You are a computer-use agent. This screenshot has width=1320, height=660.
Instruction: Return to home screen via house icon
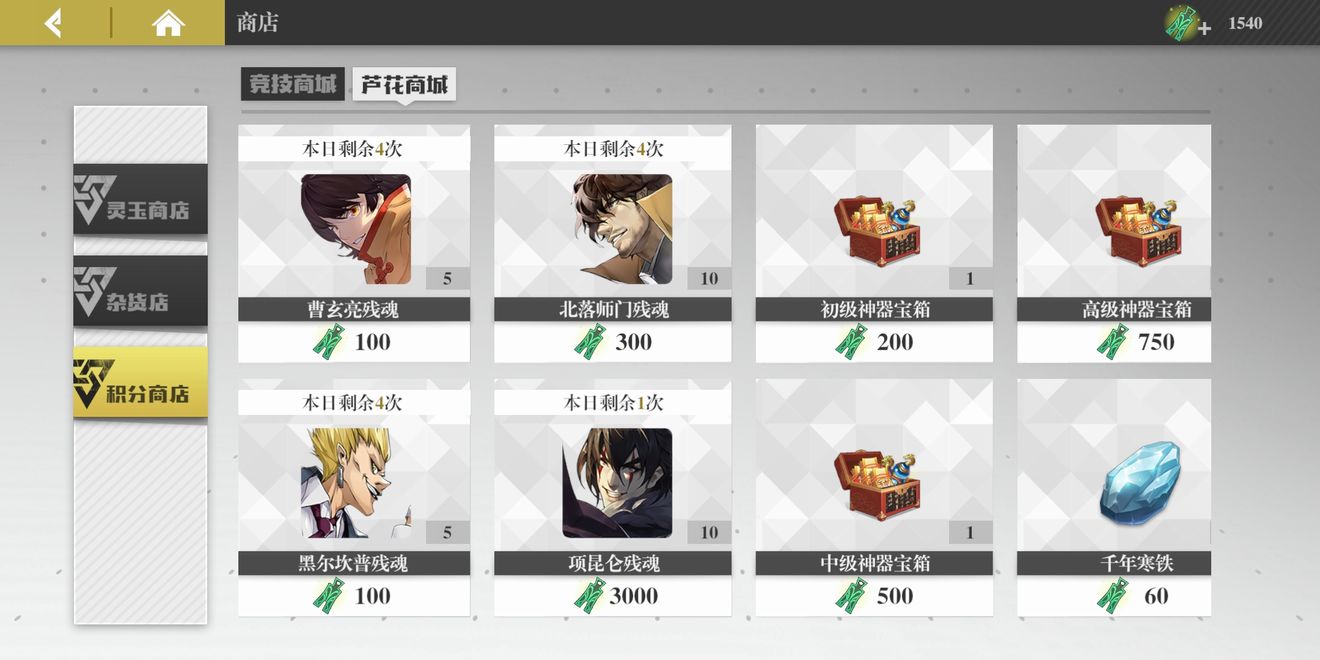click(168, 22)
